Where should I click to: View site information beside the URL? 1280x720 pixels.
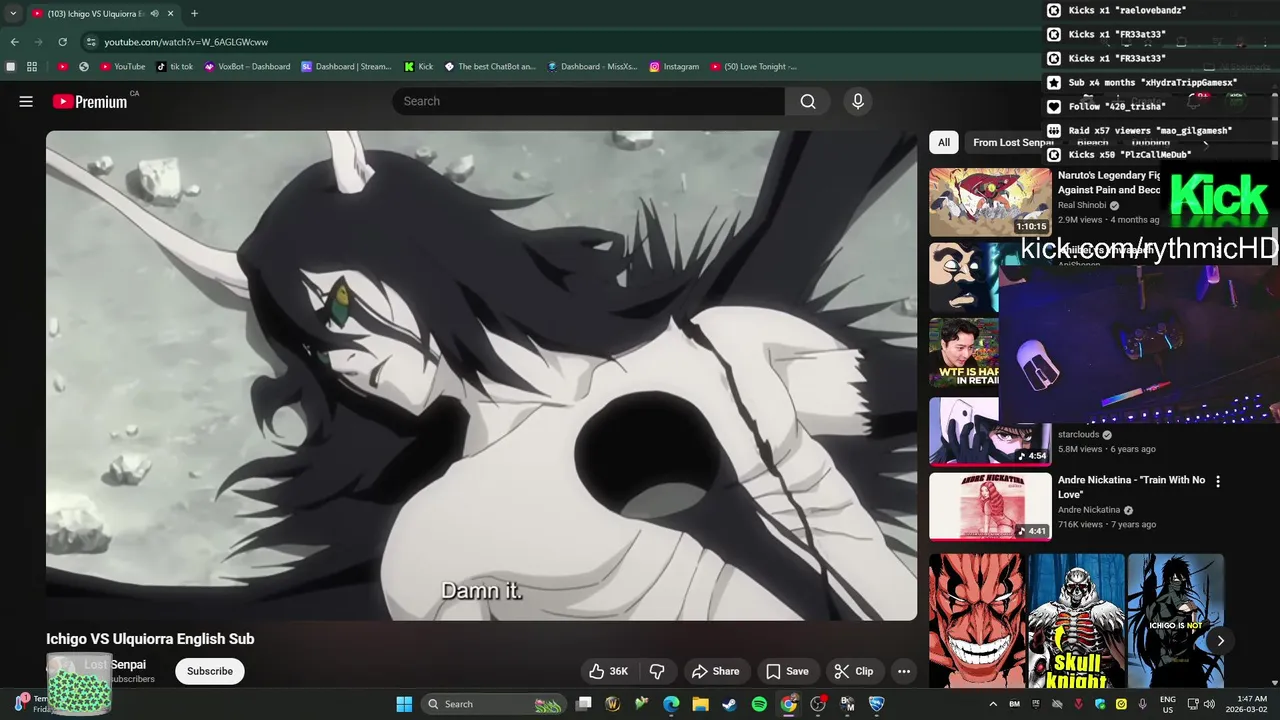[91, 42]
